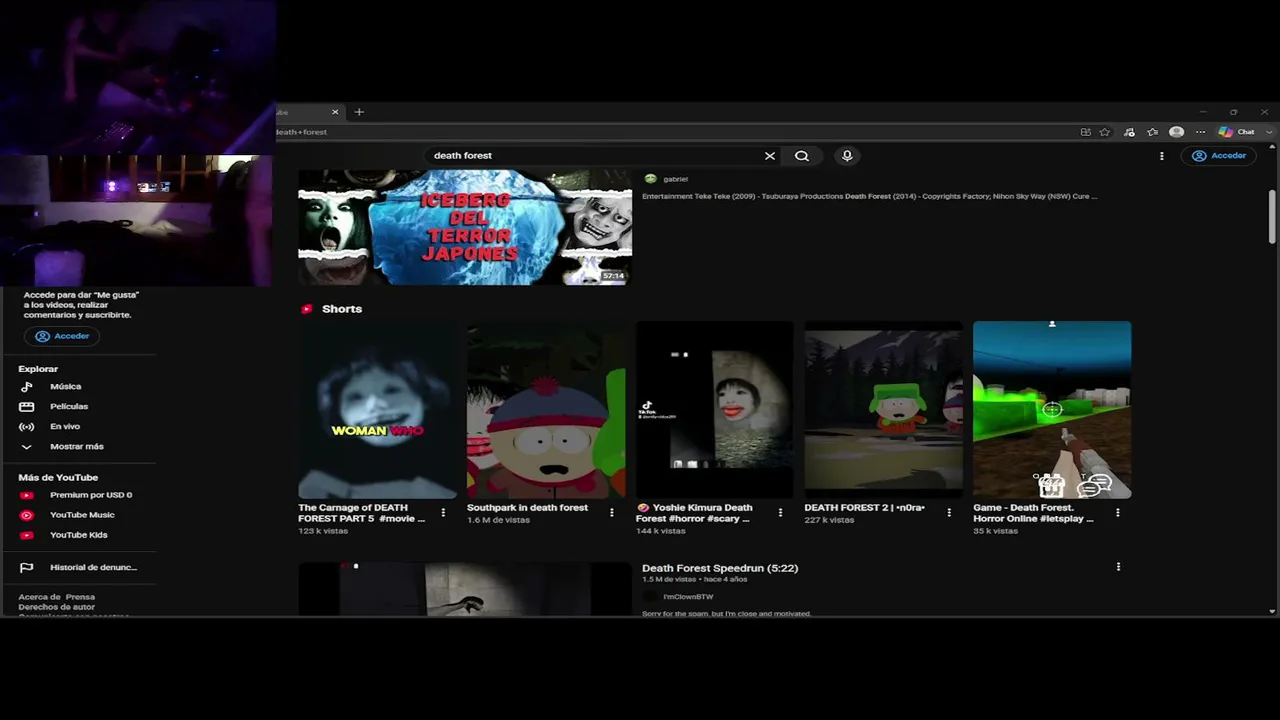The image size is (1280, 720).
Task: Open options menu for Yoshie Kimura short
Action: [780, 513]
